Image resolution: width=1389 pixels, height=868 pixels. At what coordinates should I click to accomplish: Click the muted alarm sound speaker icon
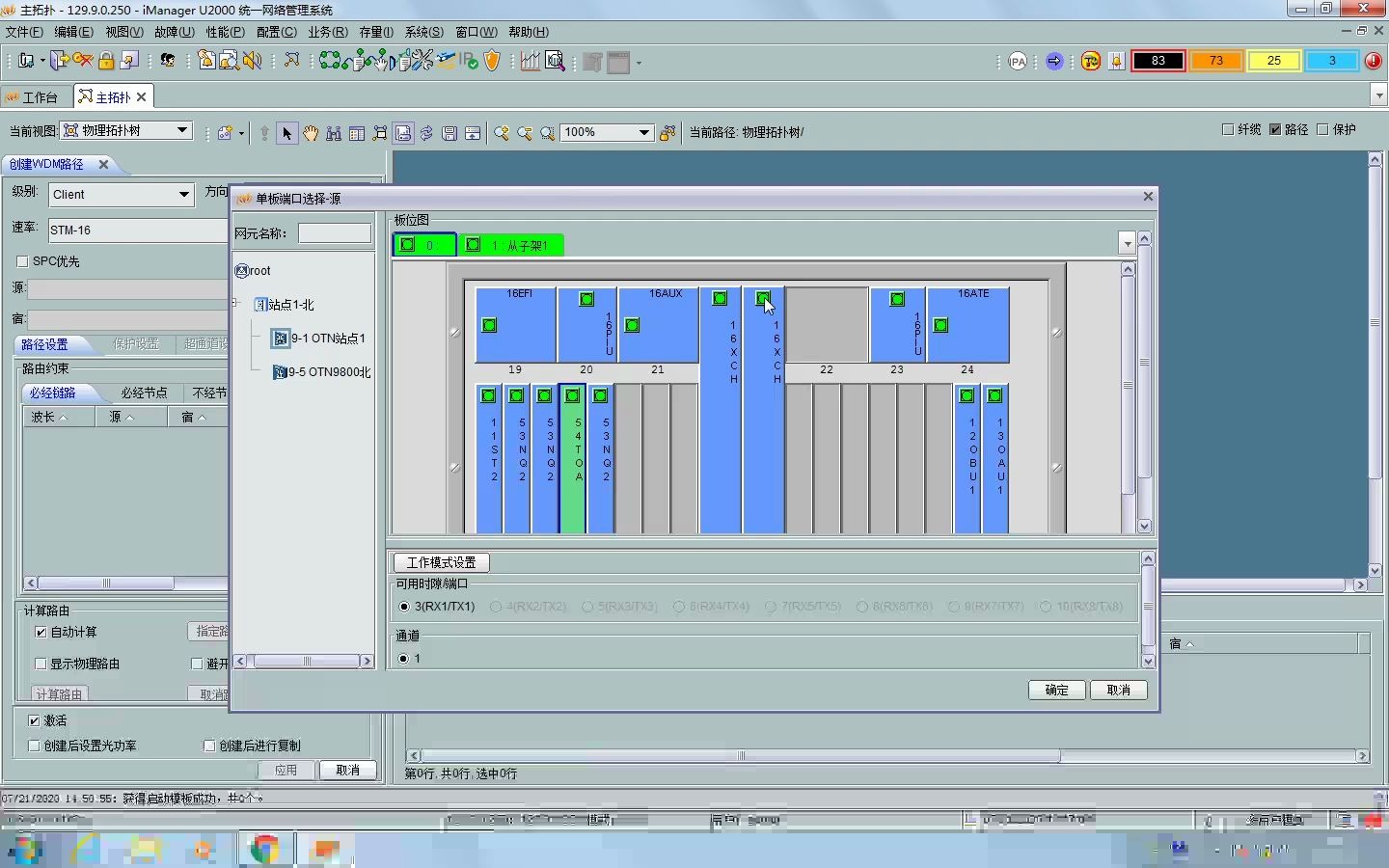pos(253,61)
